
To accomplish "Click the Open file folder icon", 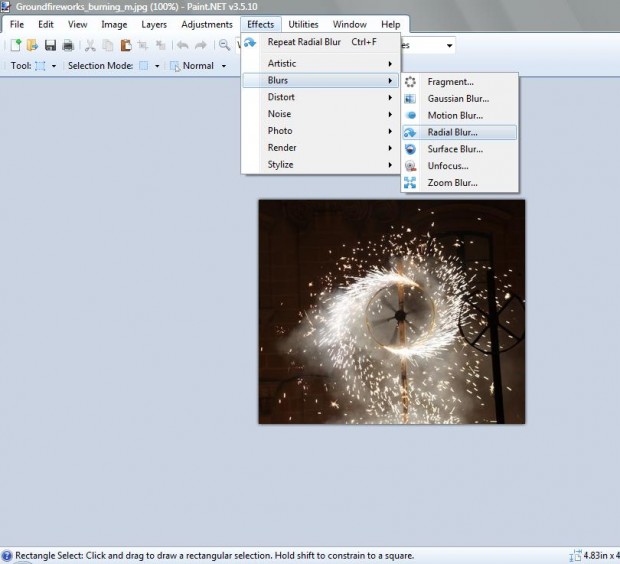I will (32, 45).
